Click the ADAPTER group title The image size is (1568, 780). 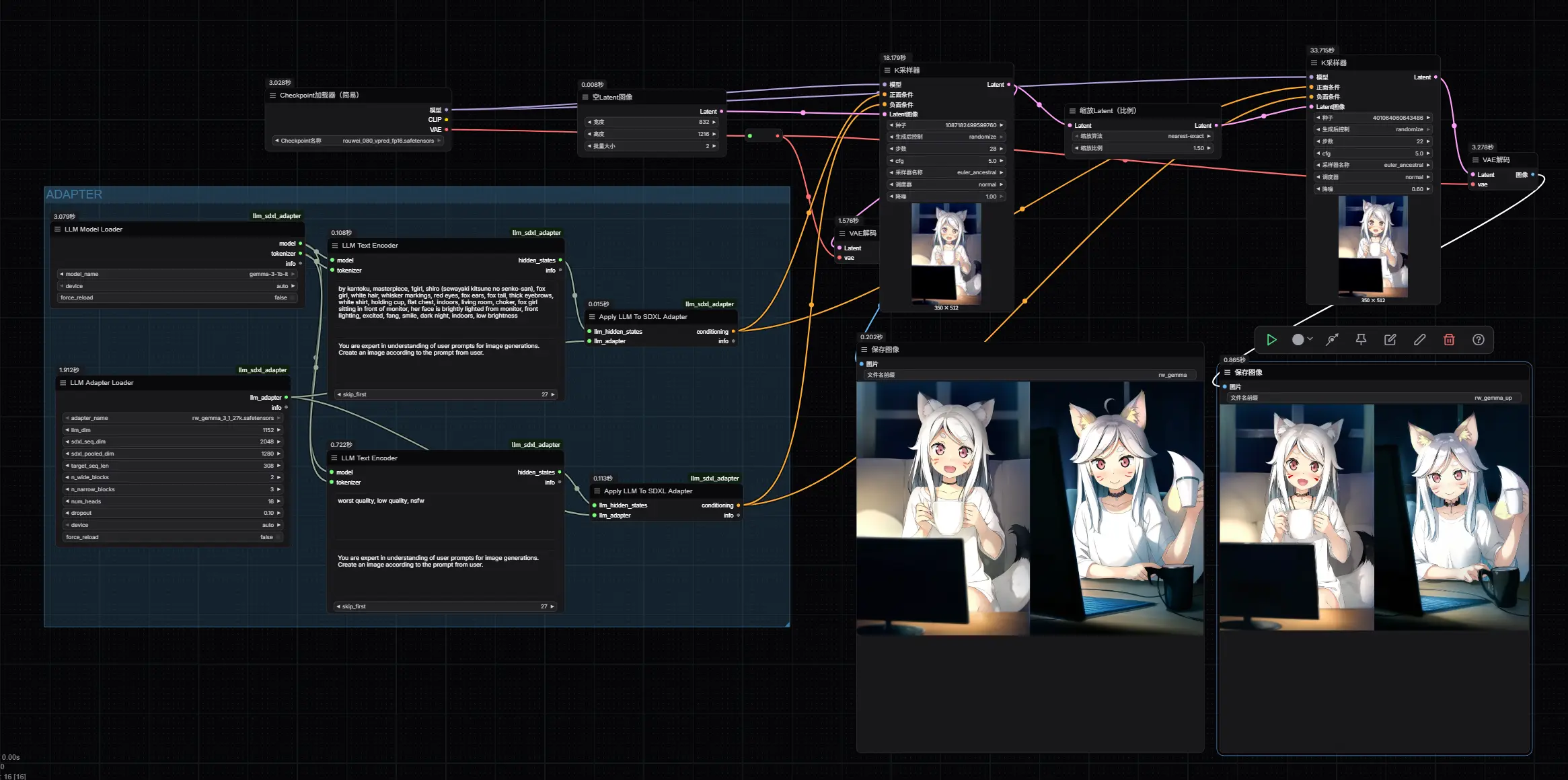(x=74, y=194)
